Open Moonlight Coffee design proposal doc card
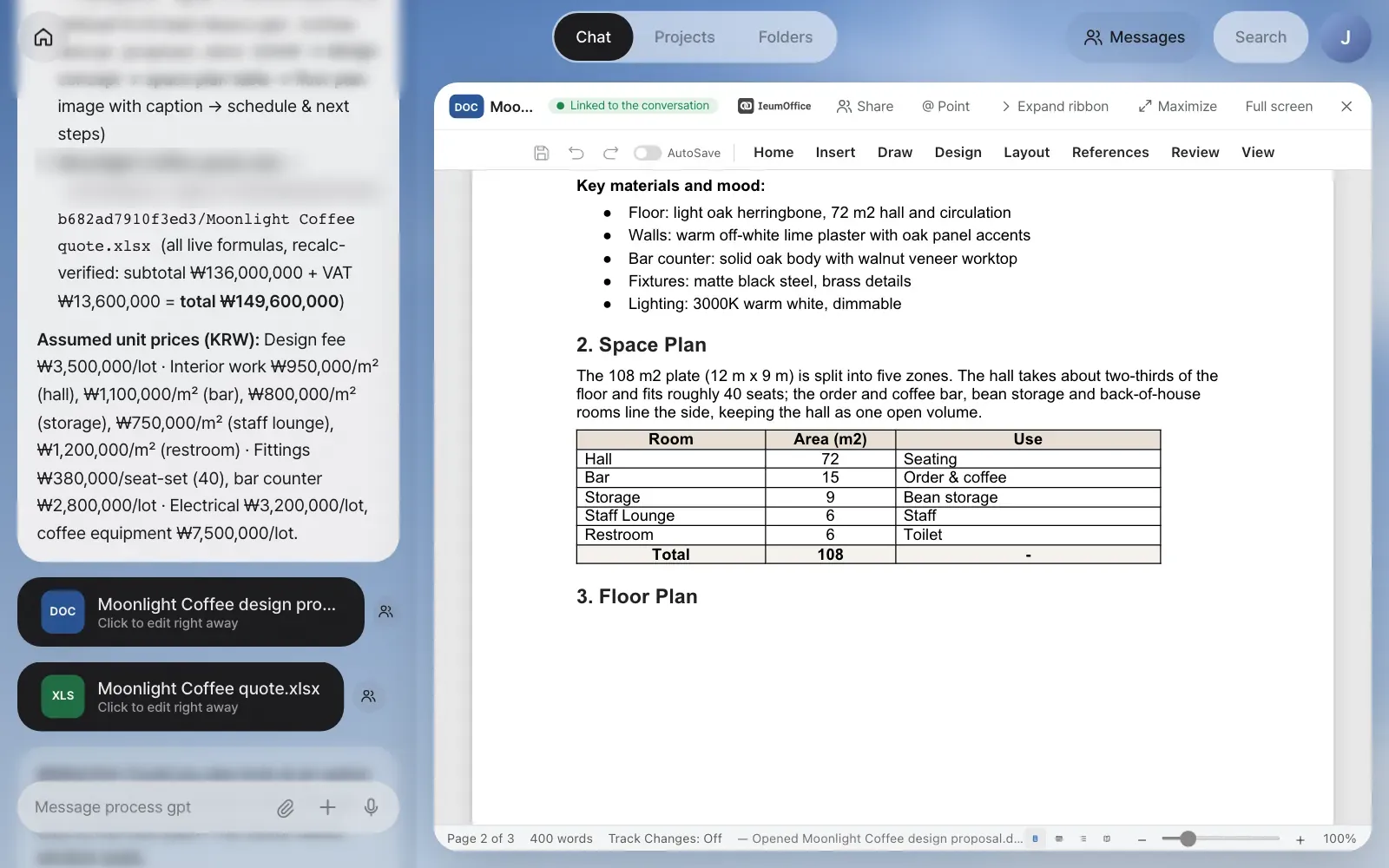Screen dimensions: 1389x868 point(191,612)
